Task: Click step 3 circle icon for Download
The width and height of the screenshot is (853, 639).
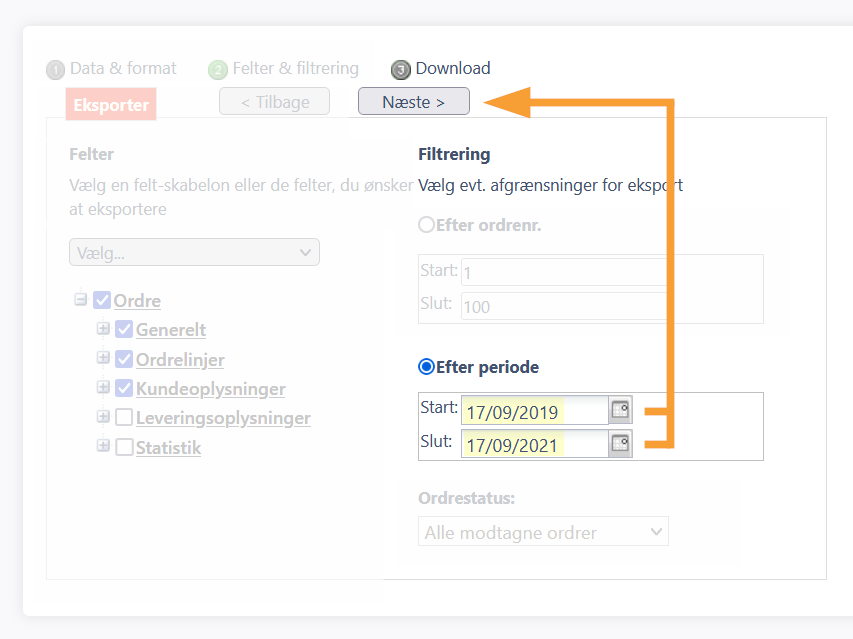Action: [x=400, y=70]
